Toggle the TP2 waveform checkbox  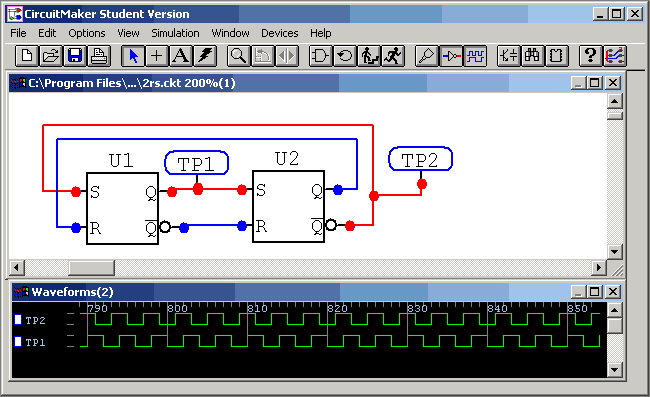(x=18, y=320)
